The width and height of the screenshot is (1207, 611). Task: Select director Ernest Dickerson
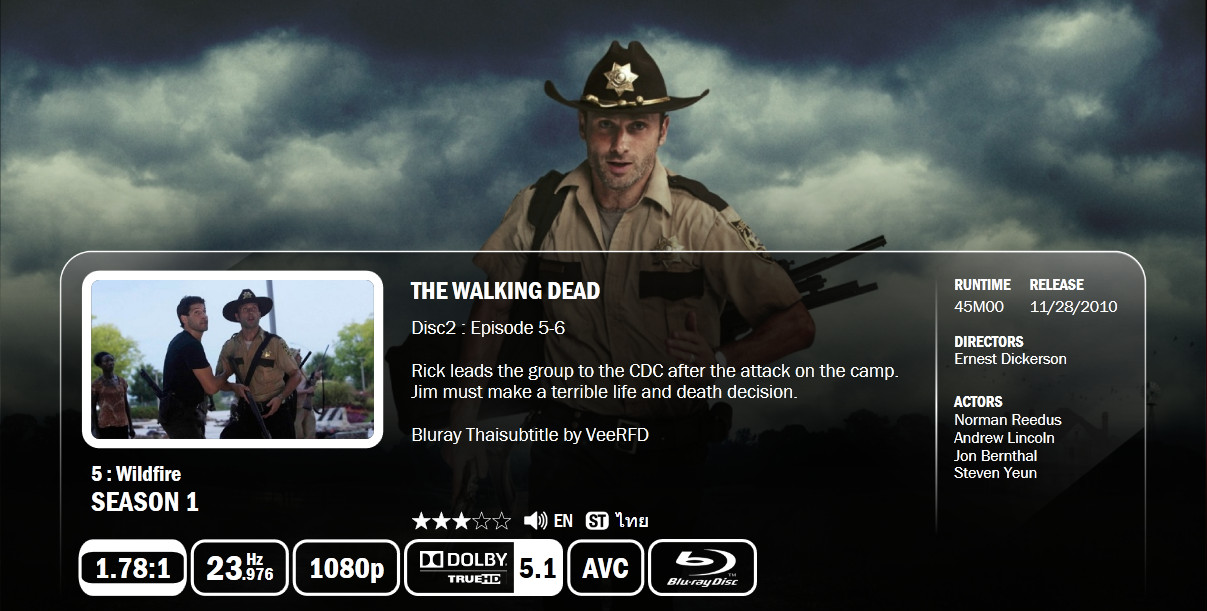pyautogui.click(x=1010, y=359)
